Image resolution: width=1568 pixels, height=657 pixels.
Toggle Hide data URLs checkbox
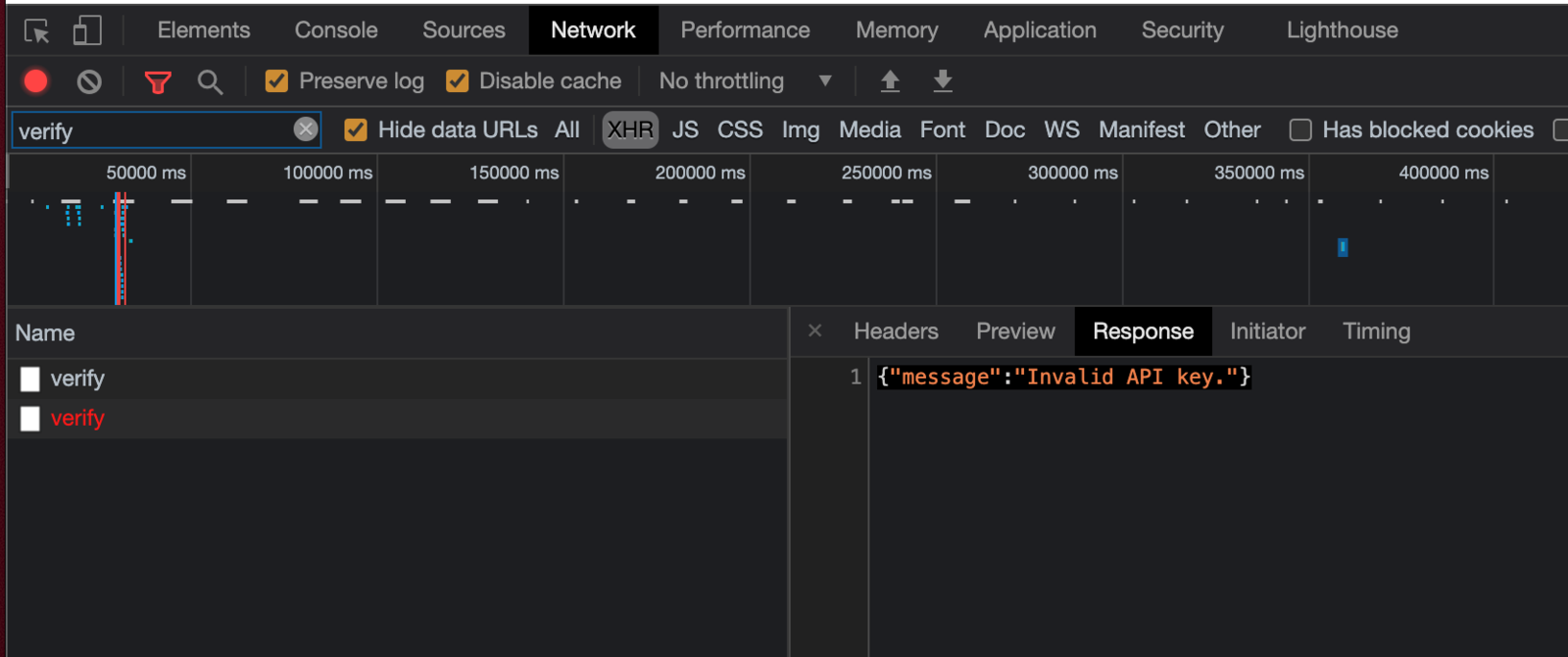tap(356, 130)
